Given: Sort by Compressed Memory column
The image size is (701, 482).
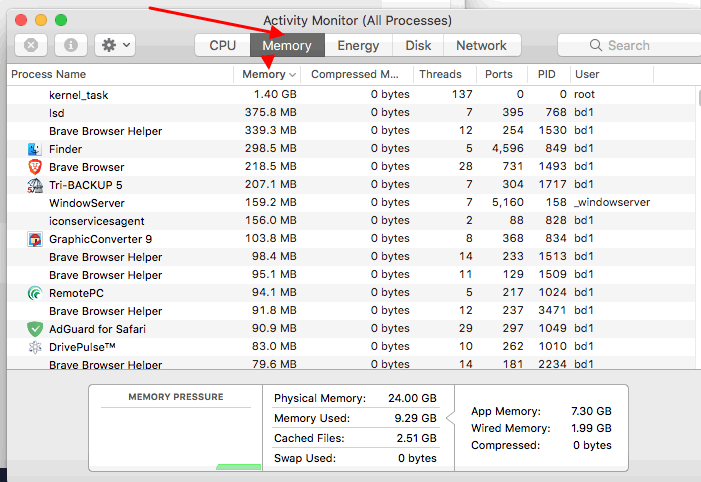Looking at the screenshot, I should (356, 74).
